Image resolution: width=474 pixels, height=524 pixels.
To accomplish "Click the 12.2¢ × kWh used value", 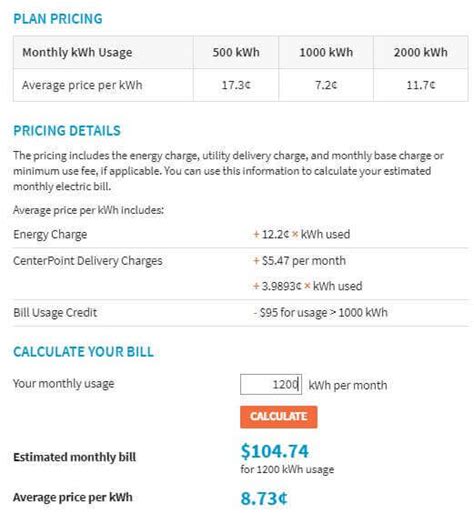I will [x=302, y=234].
